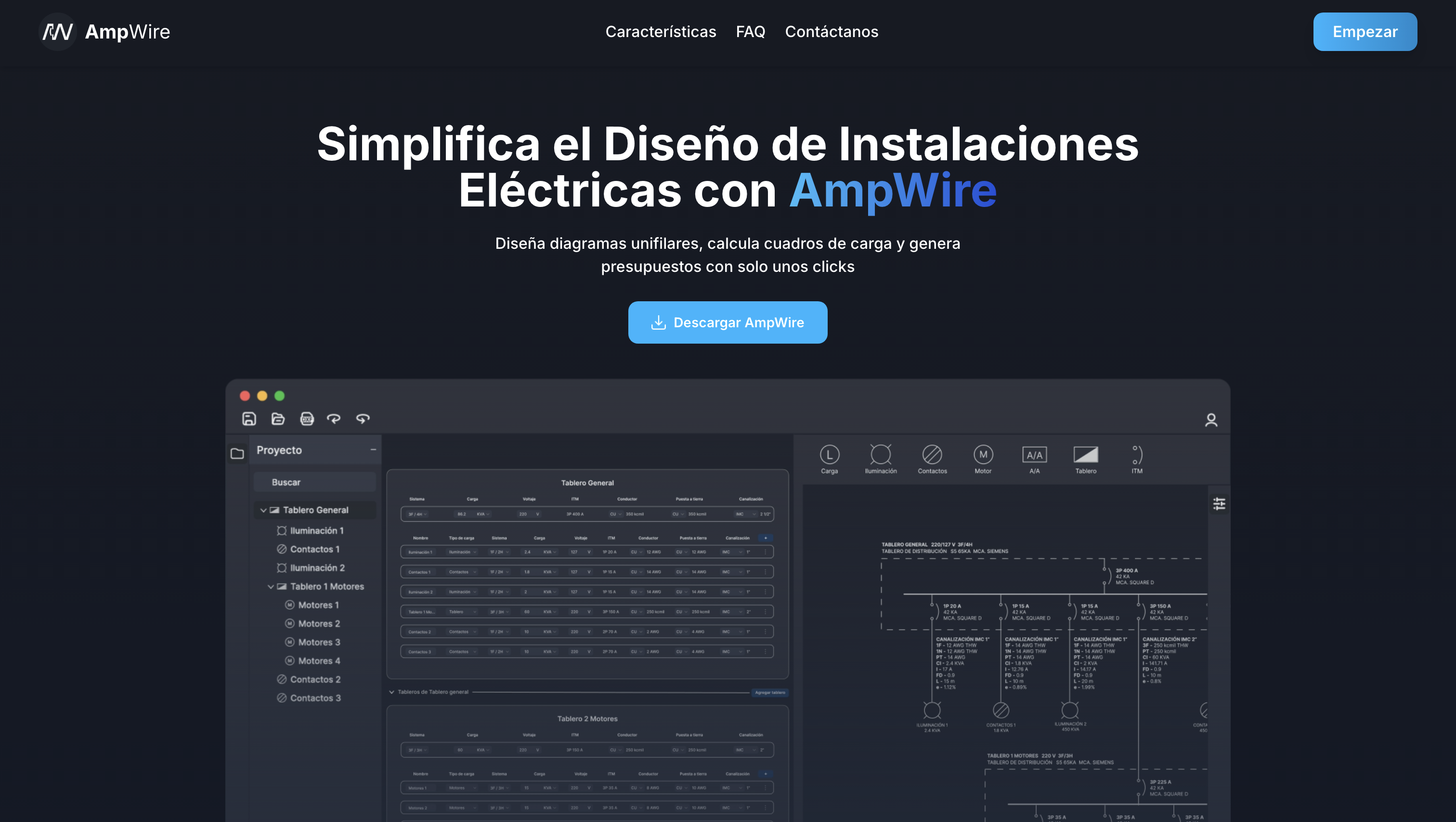1456x822 pixels.
Task: Select the Motor symbol tool
Action: click(983, 459)
